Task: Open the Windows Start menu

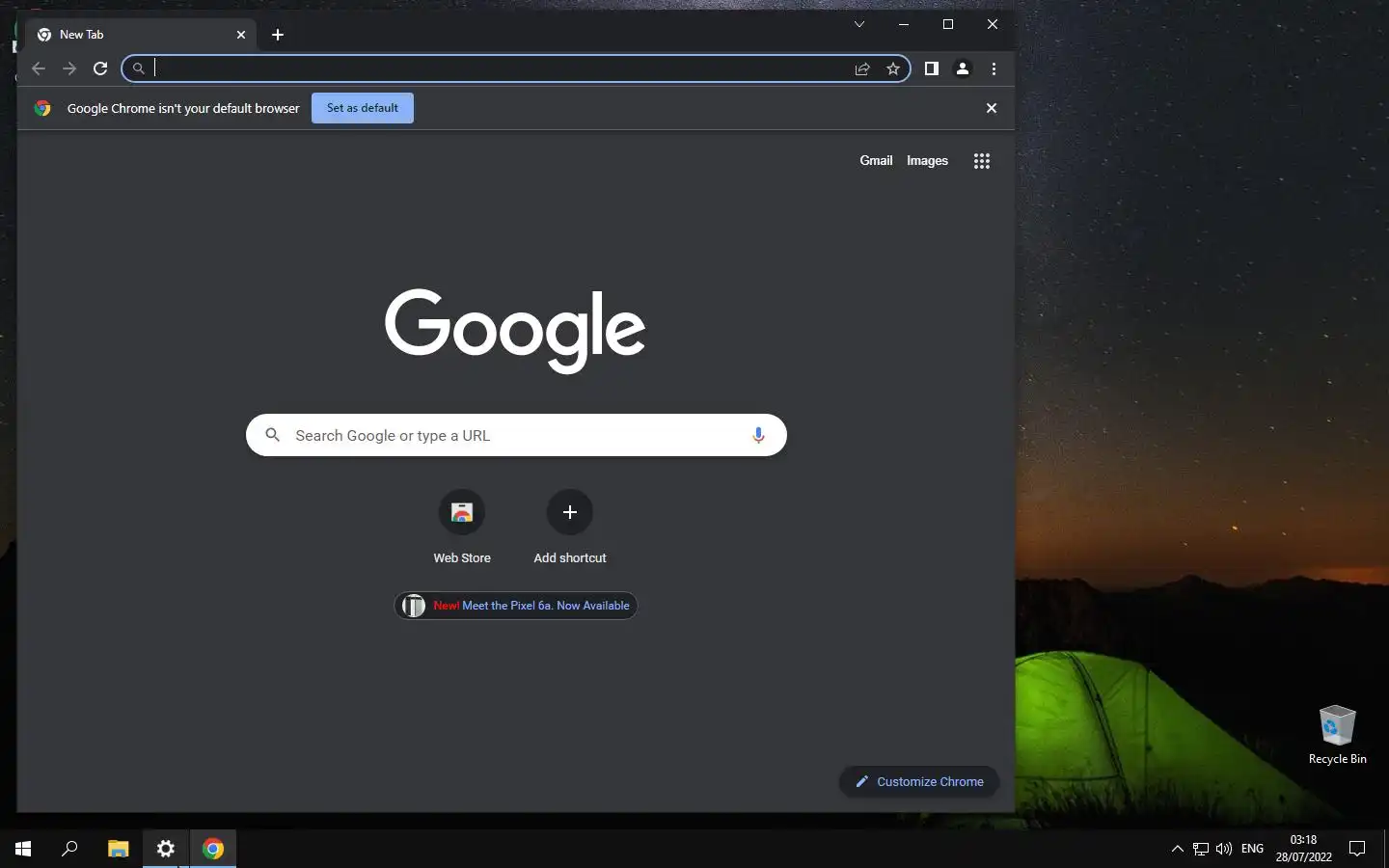Action: pos(23,849)
